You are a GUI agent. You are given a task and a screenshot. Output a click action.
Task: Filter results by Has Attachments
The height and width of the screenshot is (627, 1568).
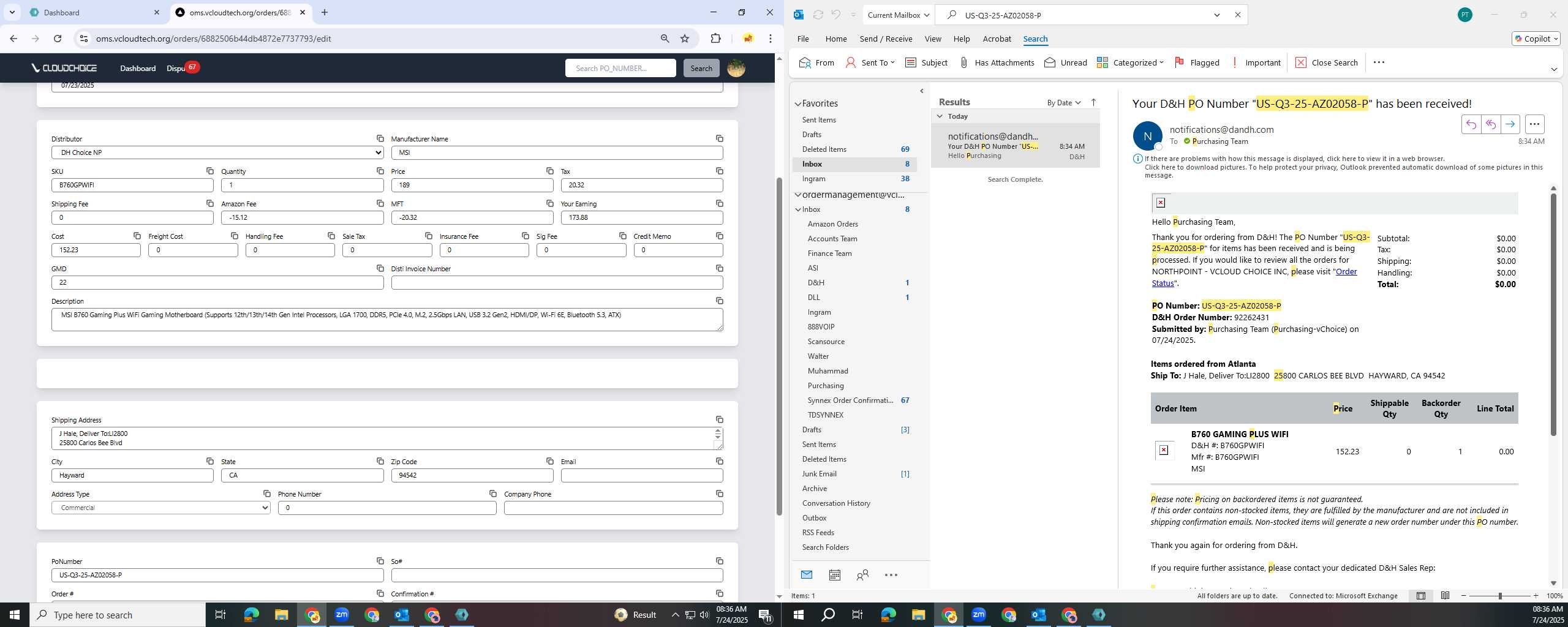pos(996,62)
